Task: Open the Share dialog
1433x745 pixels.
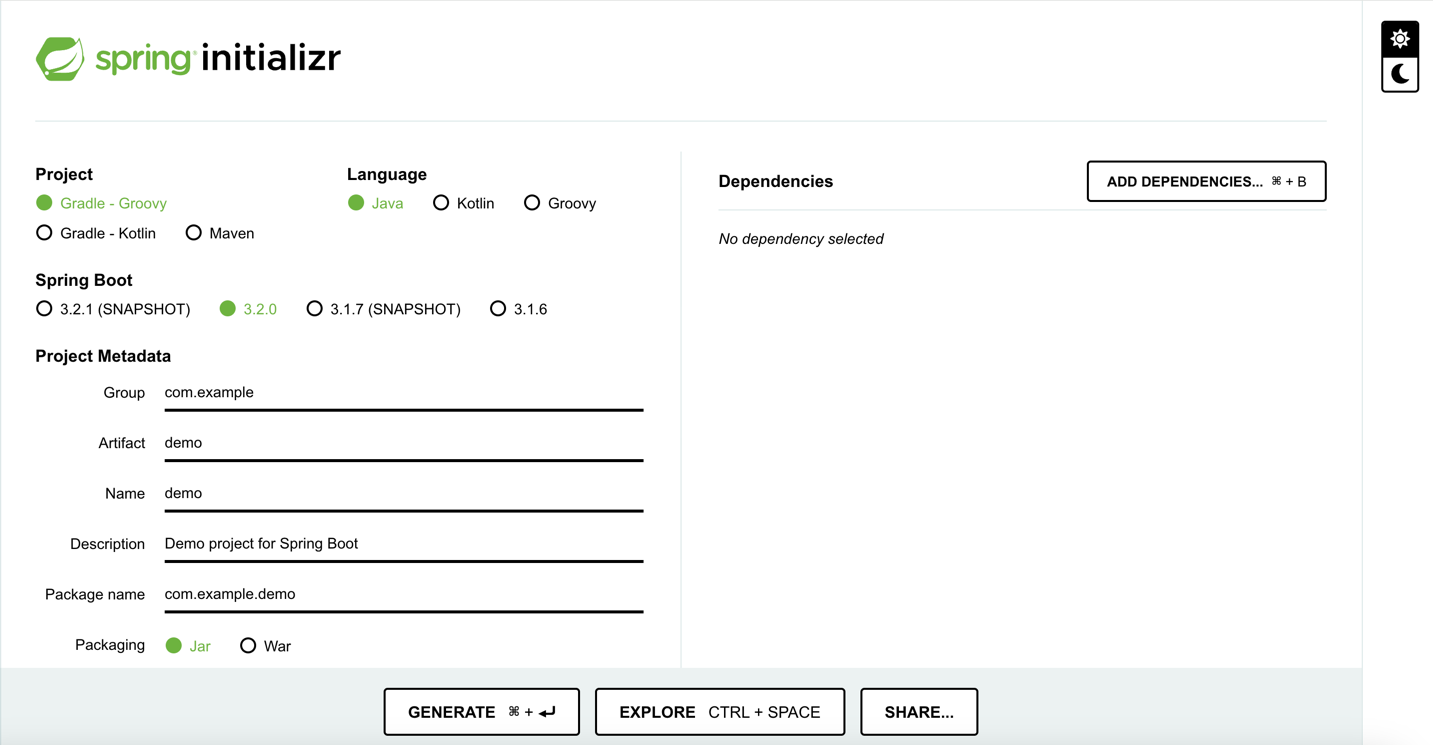Action: [x=919, y=712]
